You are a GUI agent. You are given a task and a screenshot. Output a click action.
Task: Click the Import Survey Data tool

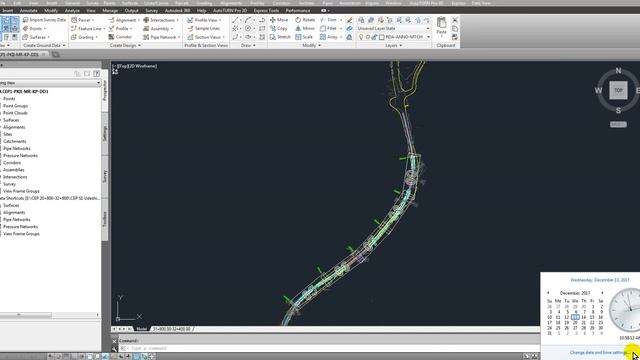(44, 20)
